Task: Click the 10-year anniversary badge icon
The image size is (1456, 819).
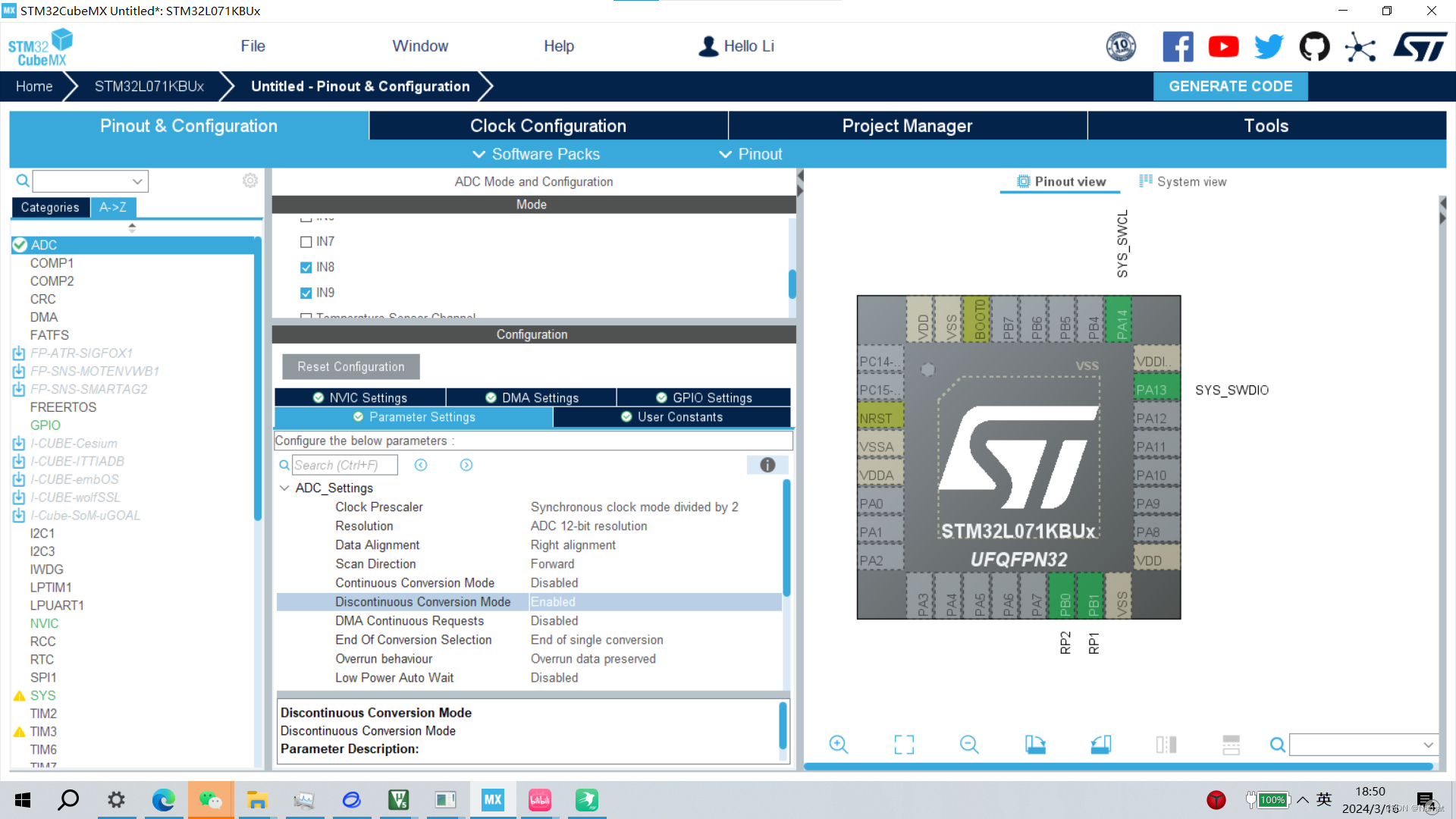Action: pyautogui.click(x=1121, y=47)
